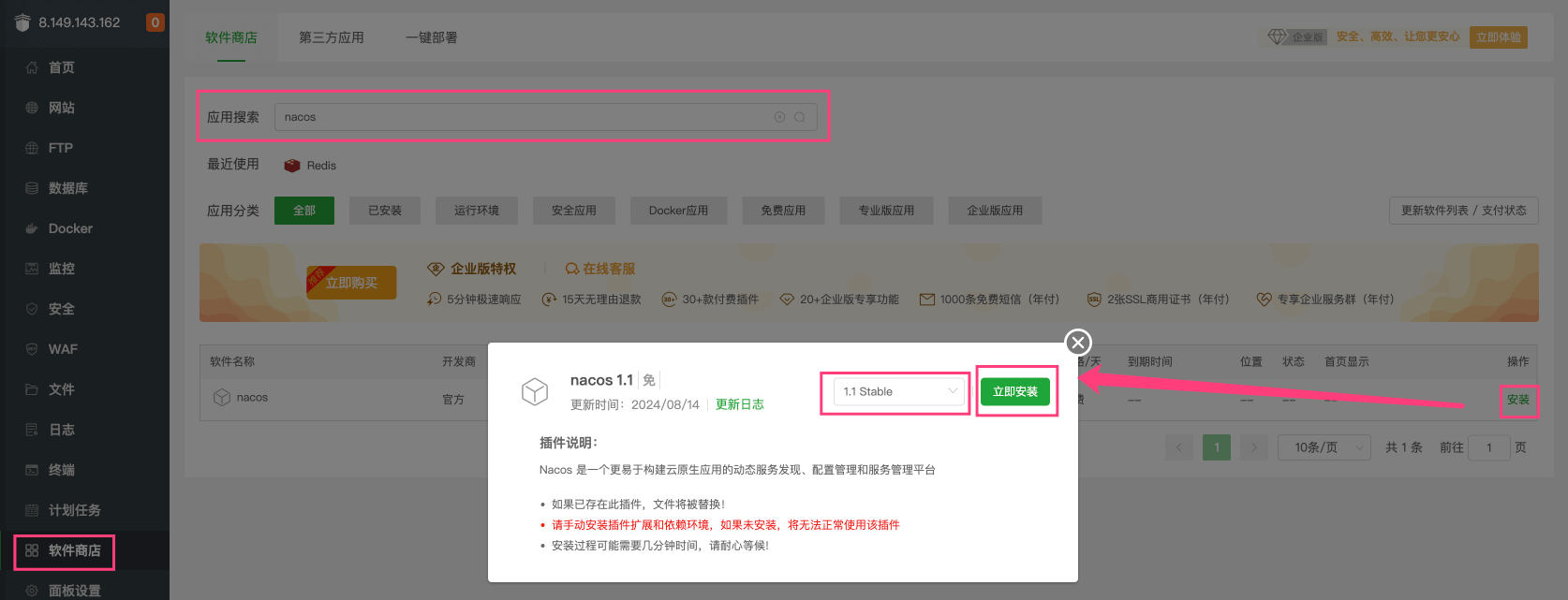Select 软件商店 in the sidebar
This screenshot has width=1568, height=600.
click(74, 550)
